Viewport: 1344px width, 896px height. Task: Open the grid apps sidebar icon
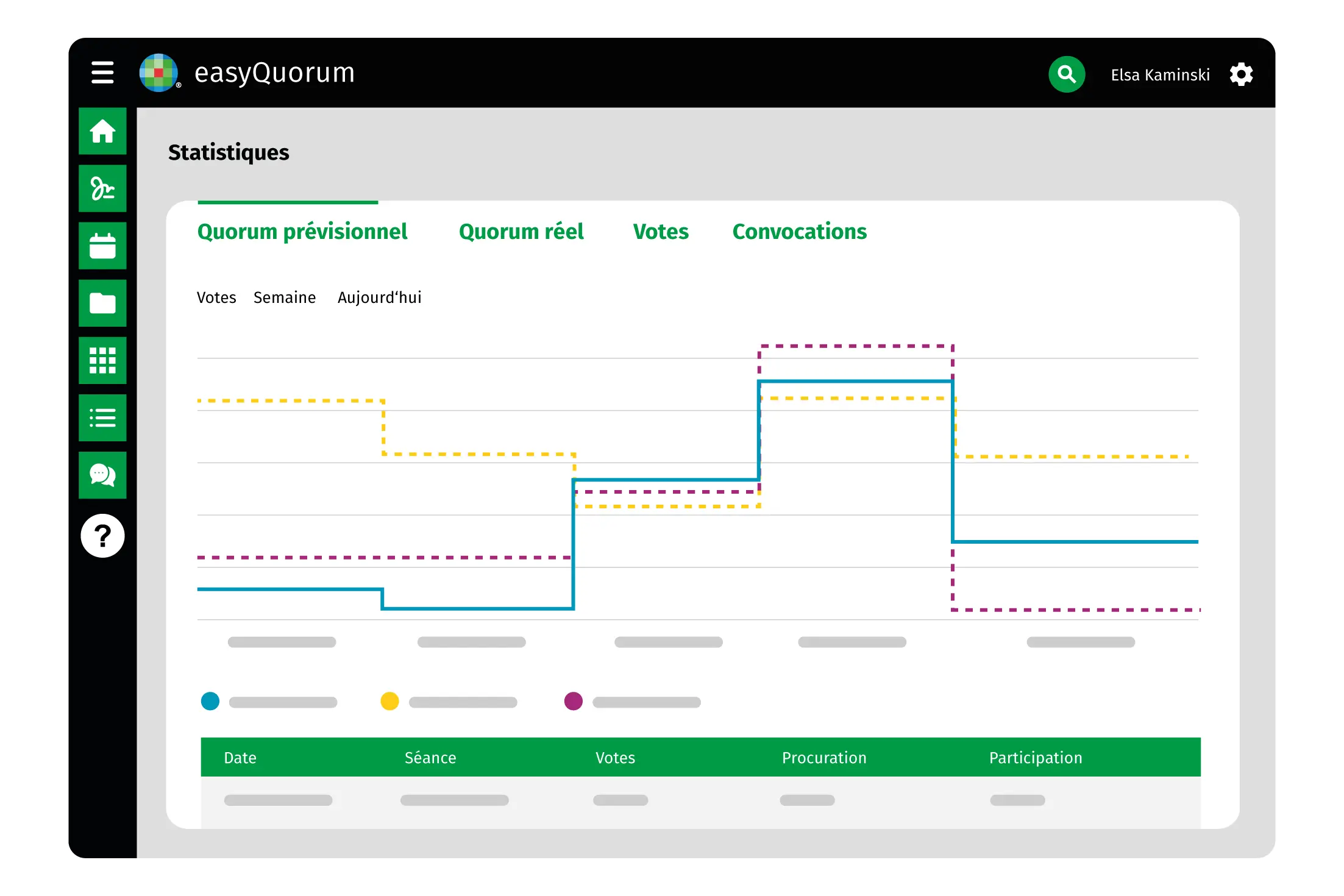102,360
